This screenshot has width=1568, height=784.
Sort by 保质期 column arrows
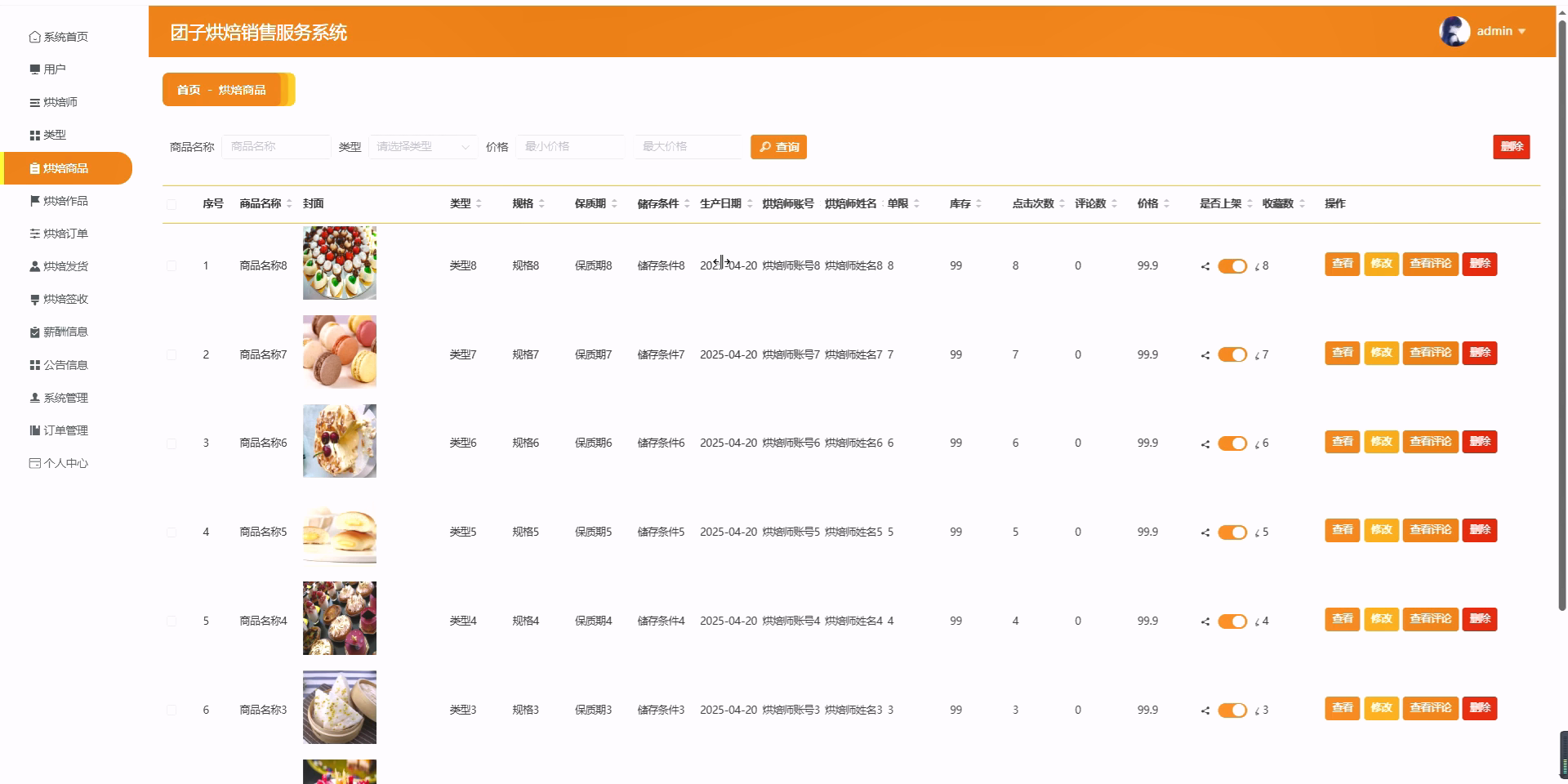pyautogui.click(x=614, y=203)
